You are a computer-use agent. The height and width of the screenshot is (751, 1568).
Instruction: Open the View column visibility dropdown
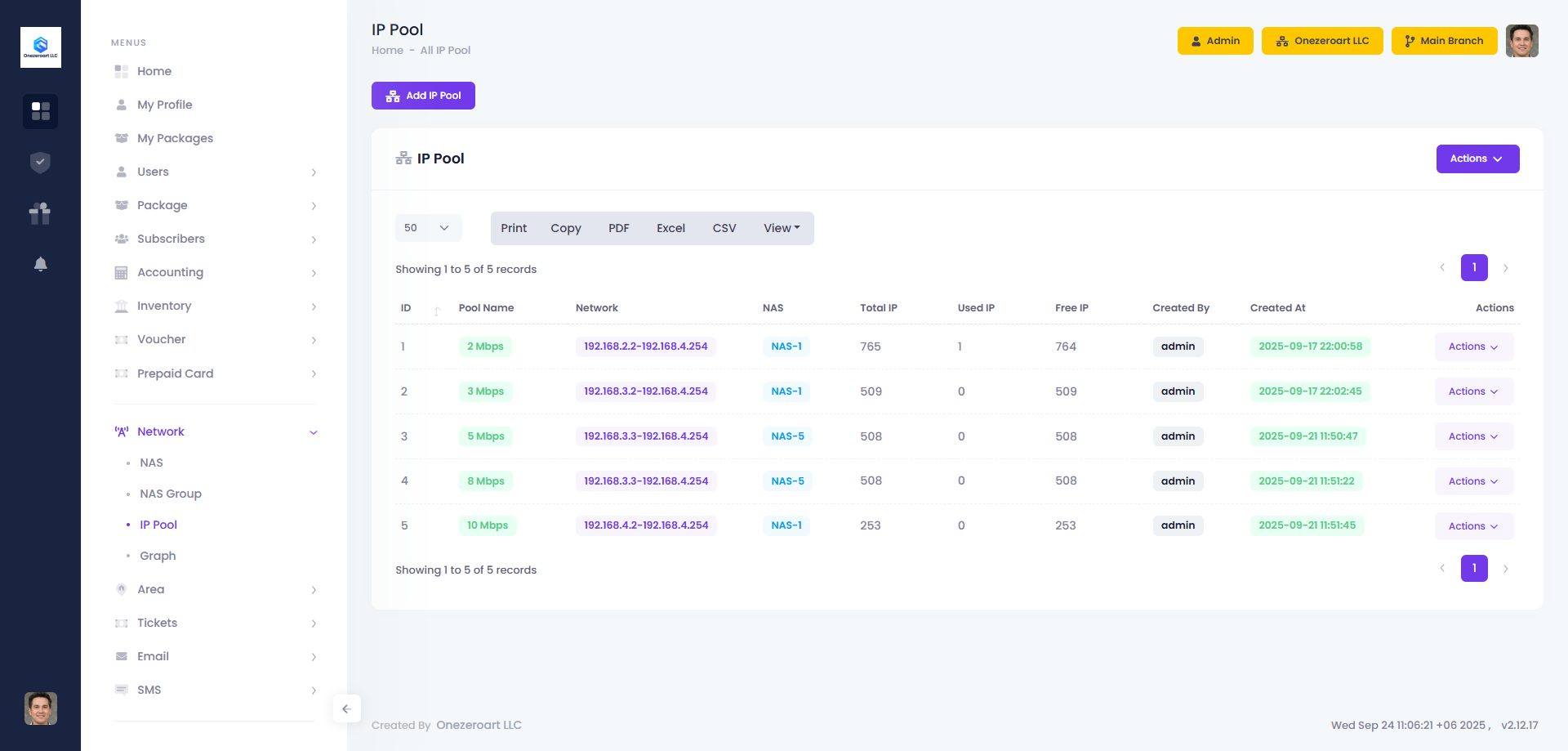[782, 228]
